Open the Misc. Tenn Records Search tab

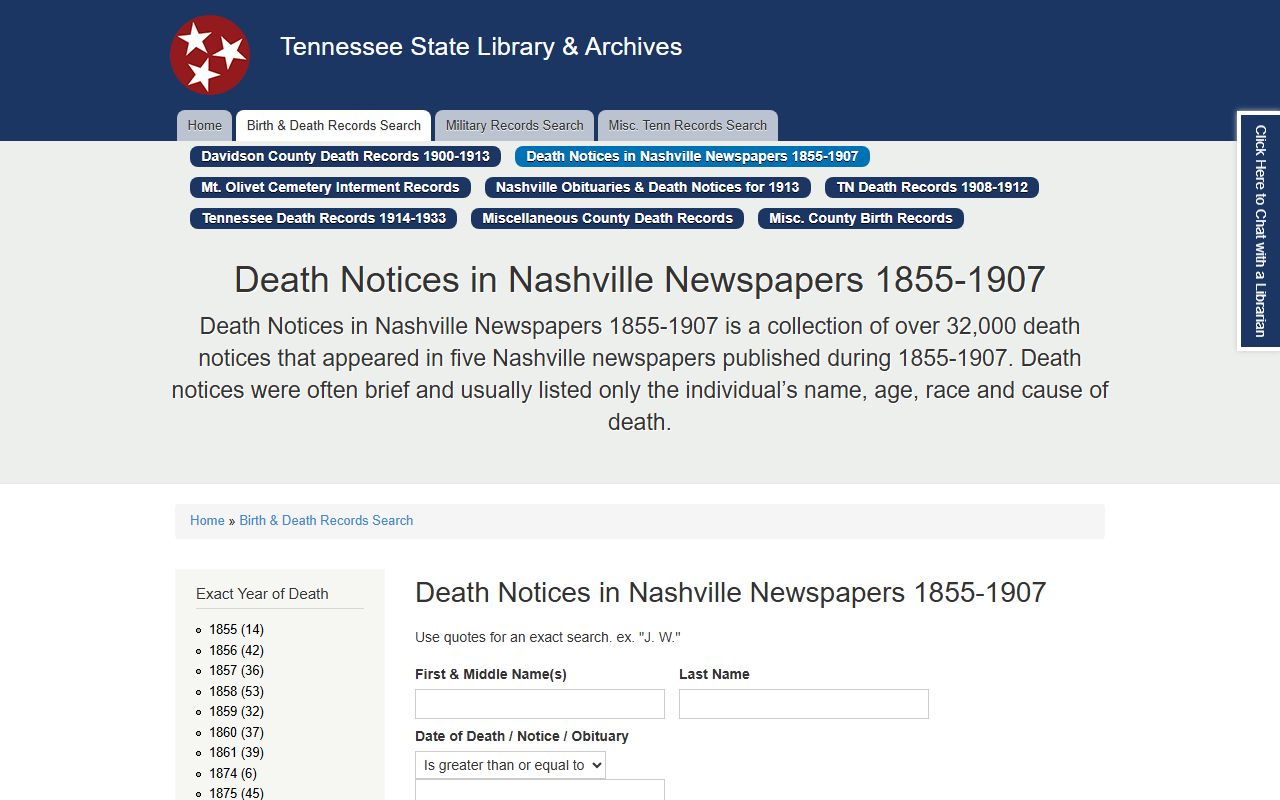pos(688,126)
